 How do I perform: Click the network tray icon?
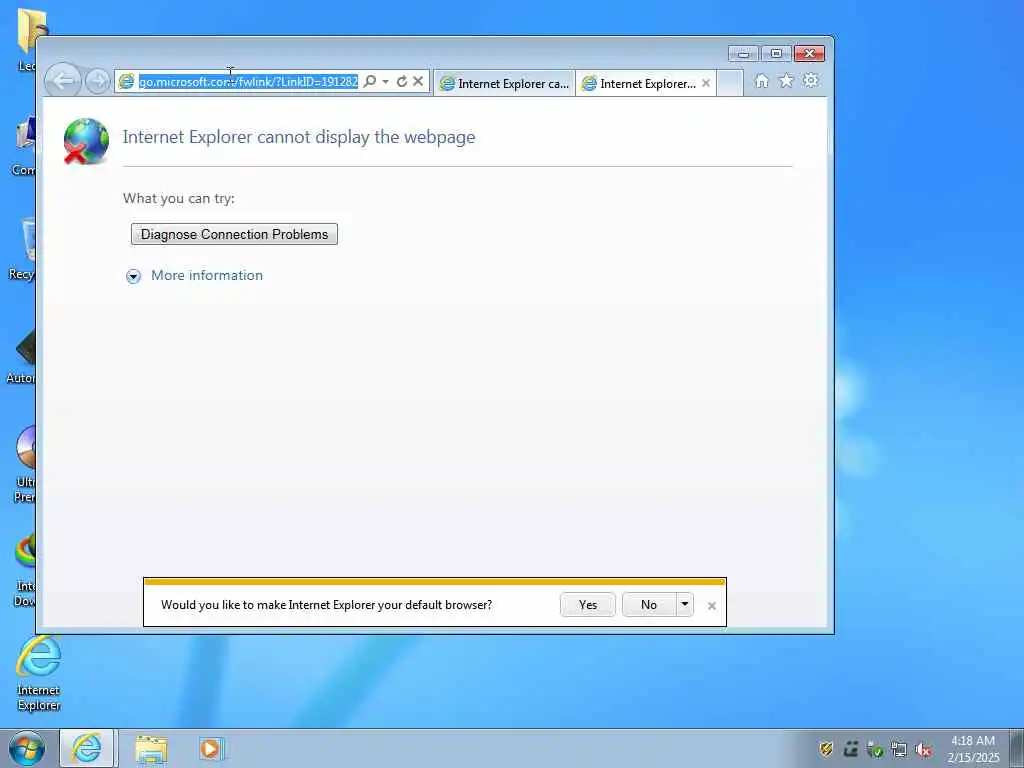899,749
